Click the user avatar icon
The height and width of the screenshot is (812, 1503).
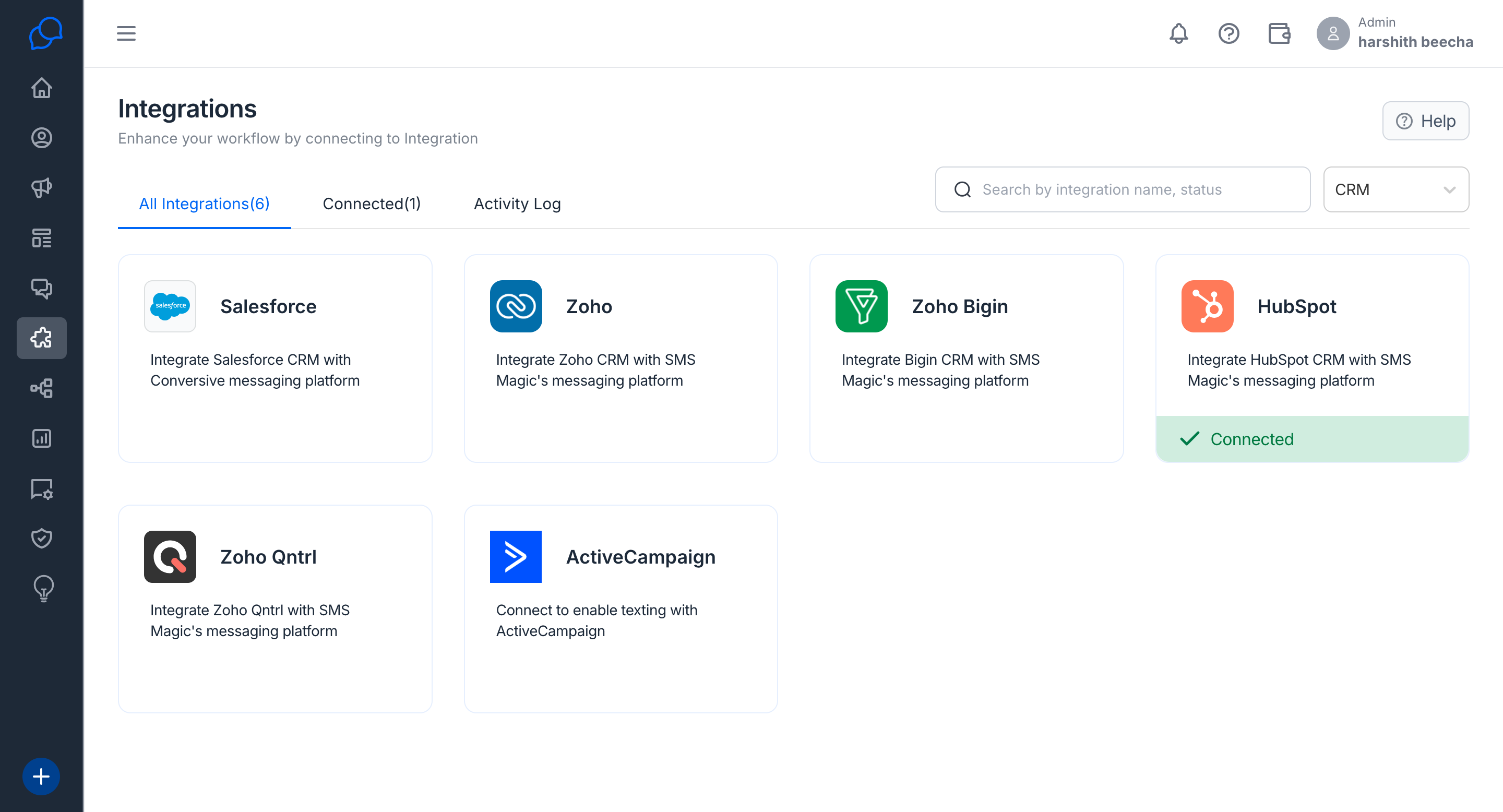1333,33
